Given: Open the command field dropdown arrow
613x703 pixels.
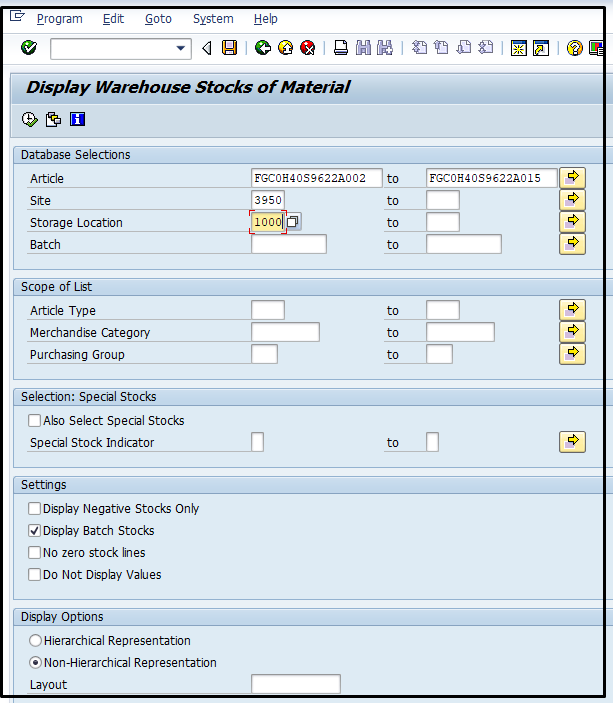Looking at the screenshot, I should pos(180,48).
